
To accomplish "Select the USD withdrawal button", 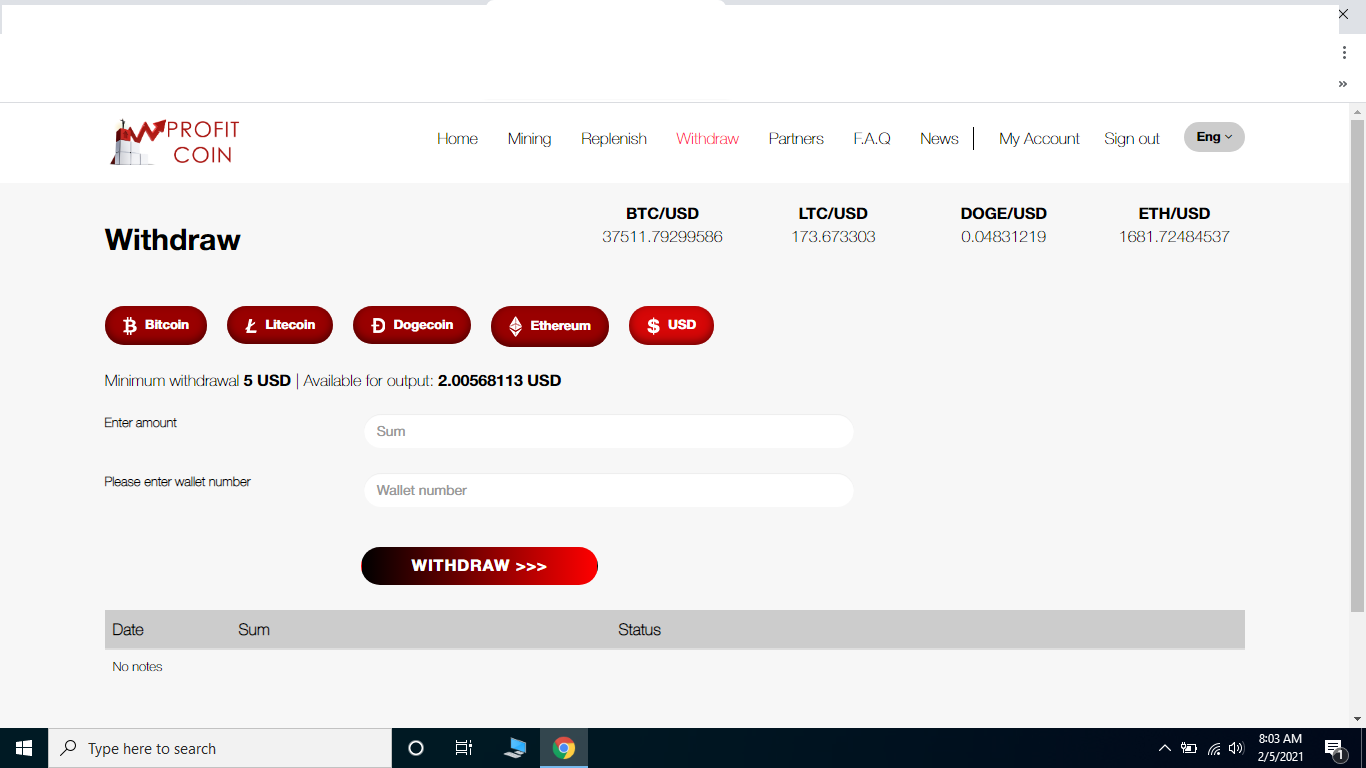I will click(x=671, y=325).
